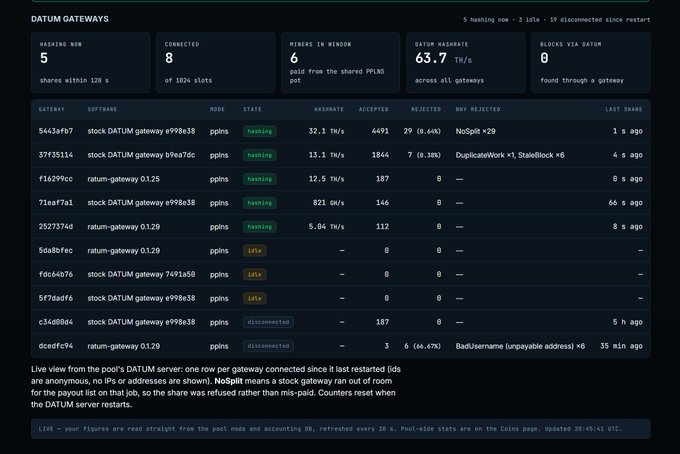Click the NoSplit ×29 rejection reason
Viewport: 680px width, 454px height.
click(475, 131)
